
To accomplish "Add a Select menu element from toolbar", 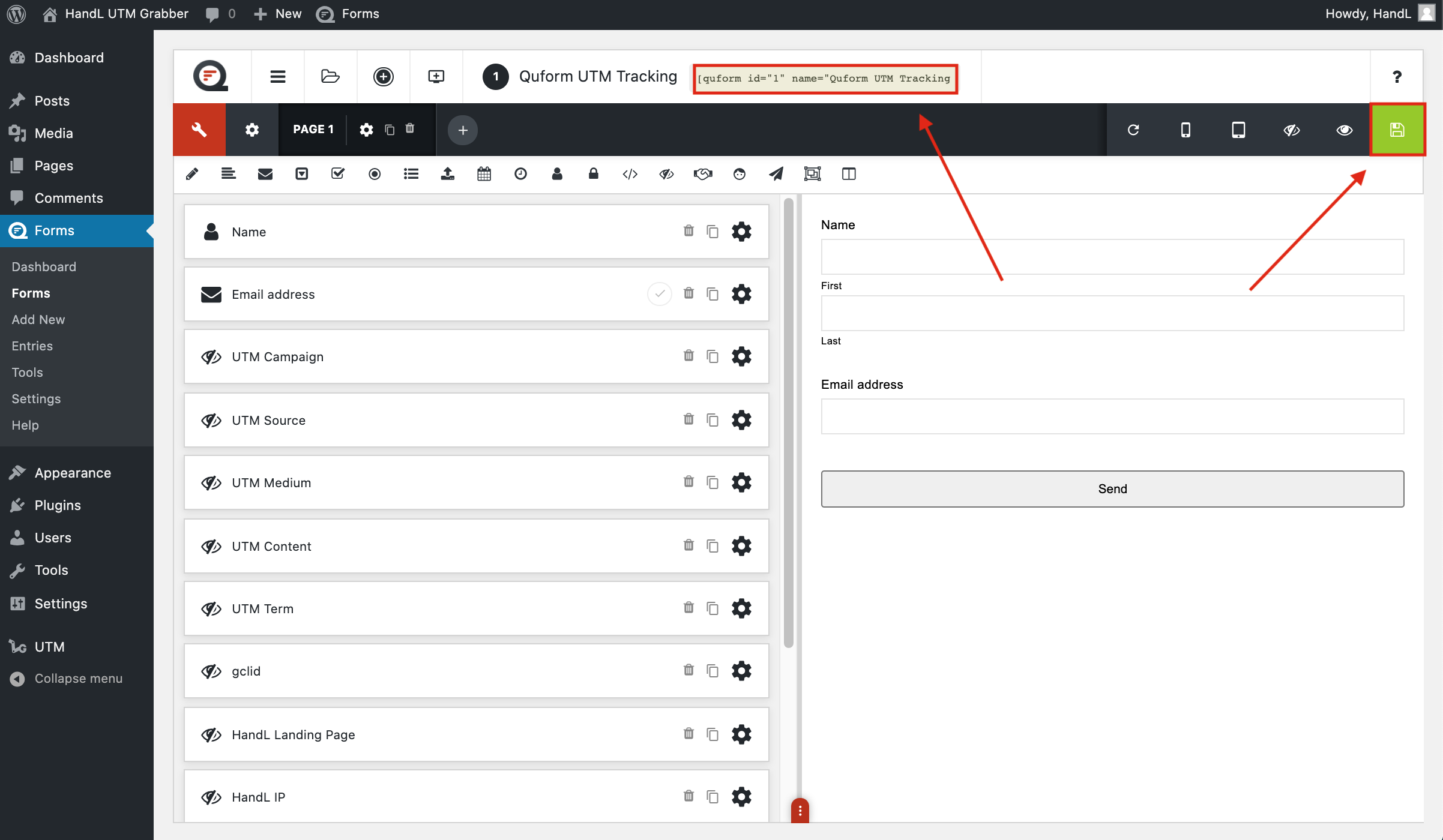I will 302,174.
